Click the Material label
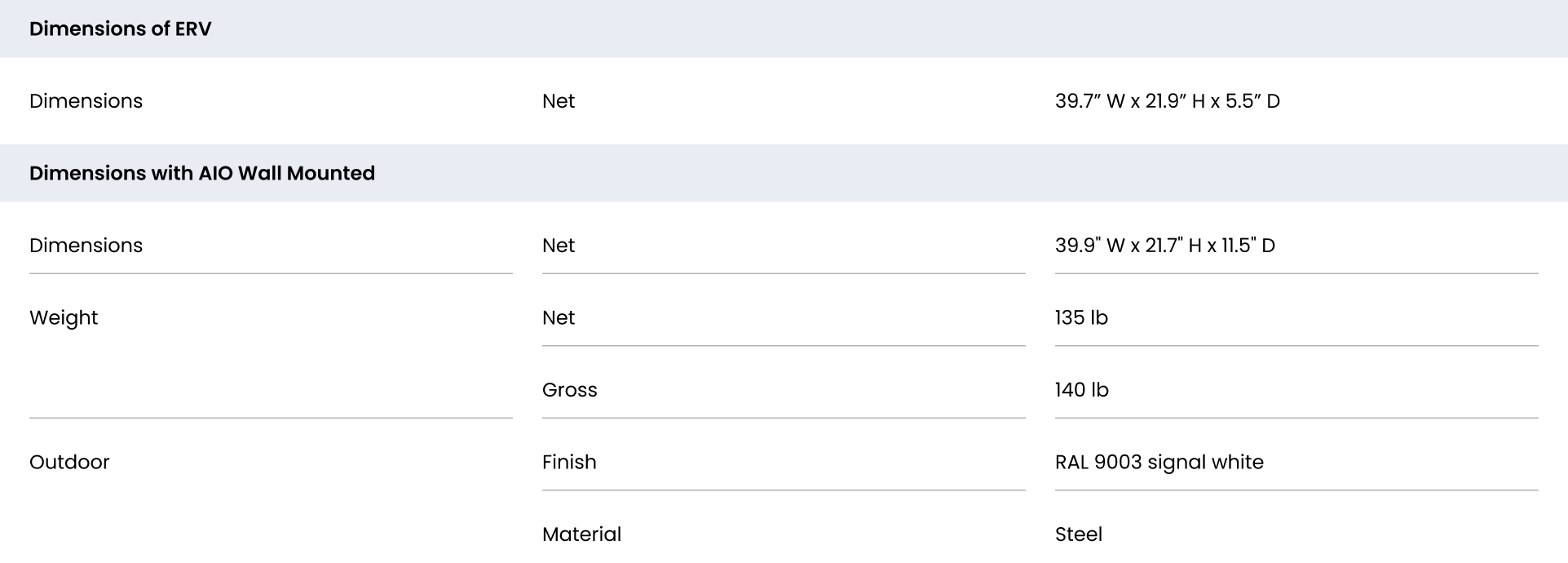1568x563 pixels. click(582, 534)
